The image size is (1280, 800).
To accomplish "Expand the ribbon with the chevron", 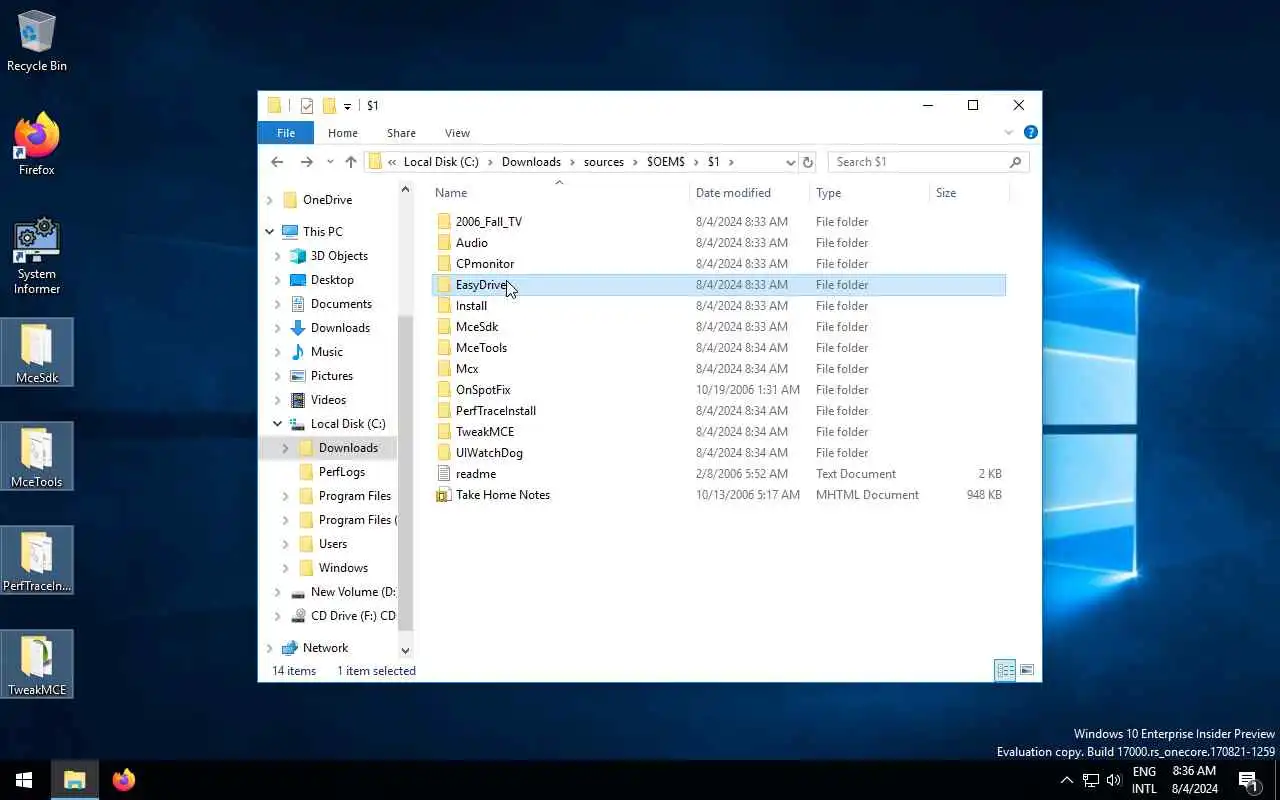I will coord(1008,132).
